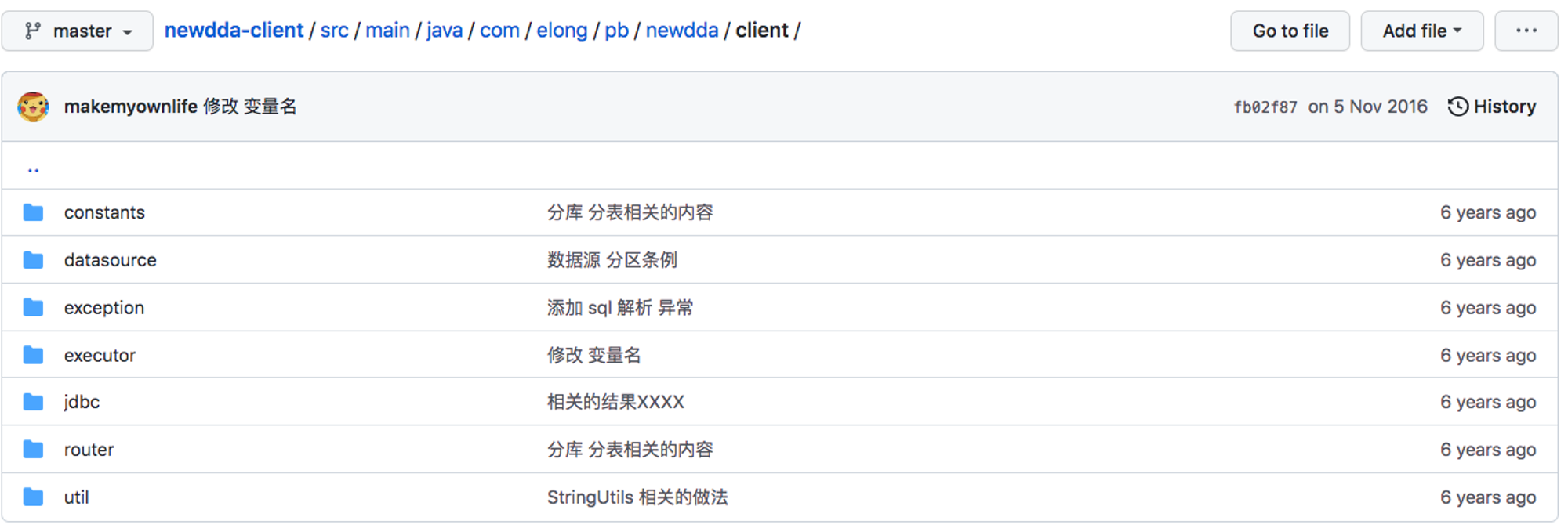1568x528 pixels.
Task: Open commit hash fb02f87
Action: point(1265,107)
